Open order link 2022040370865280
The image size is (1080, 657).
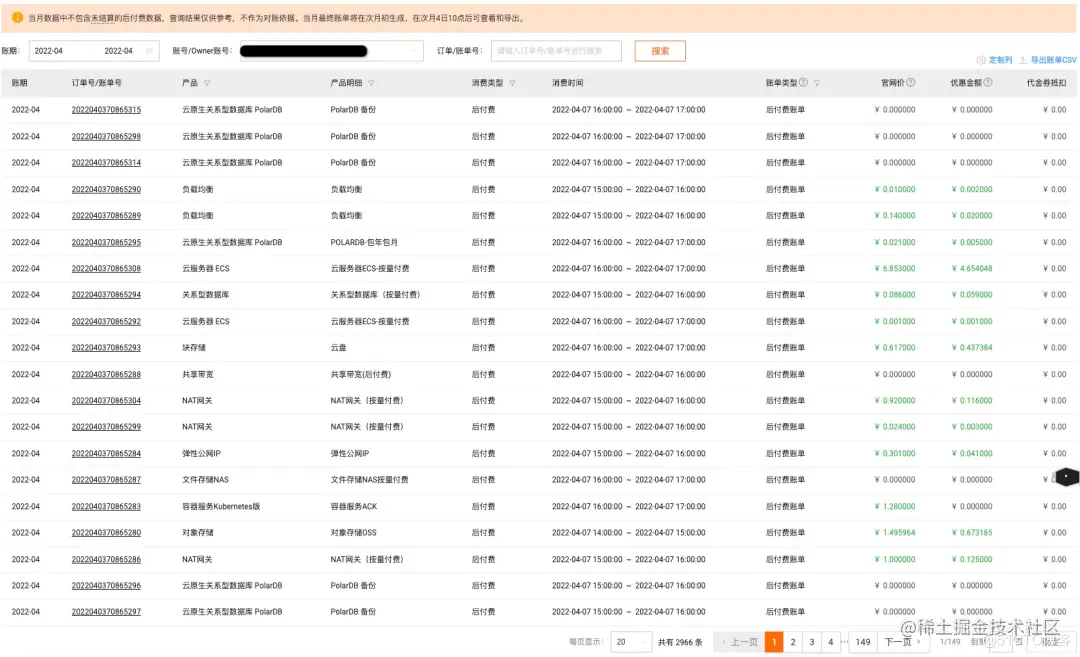tap(106, 533)
